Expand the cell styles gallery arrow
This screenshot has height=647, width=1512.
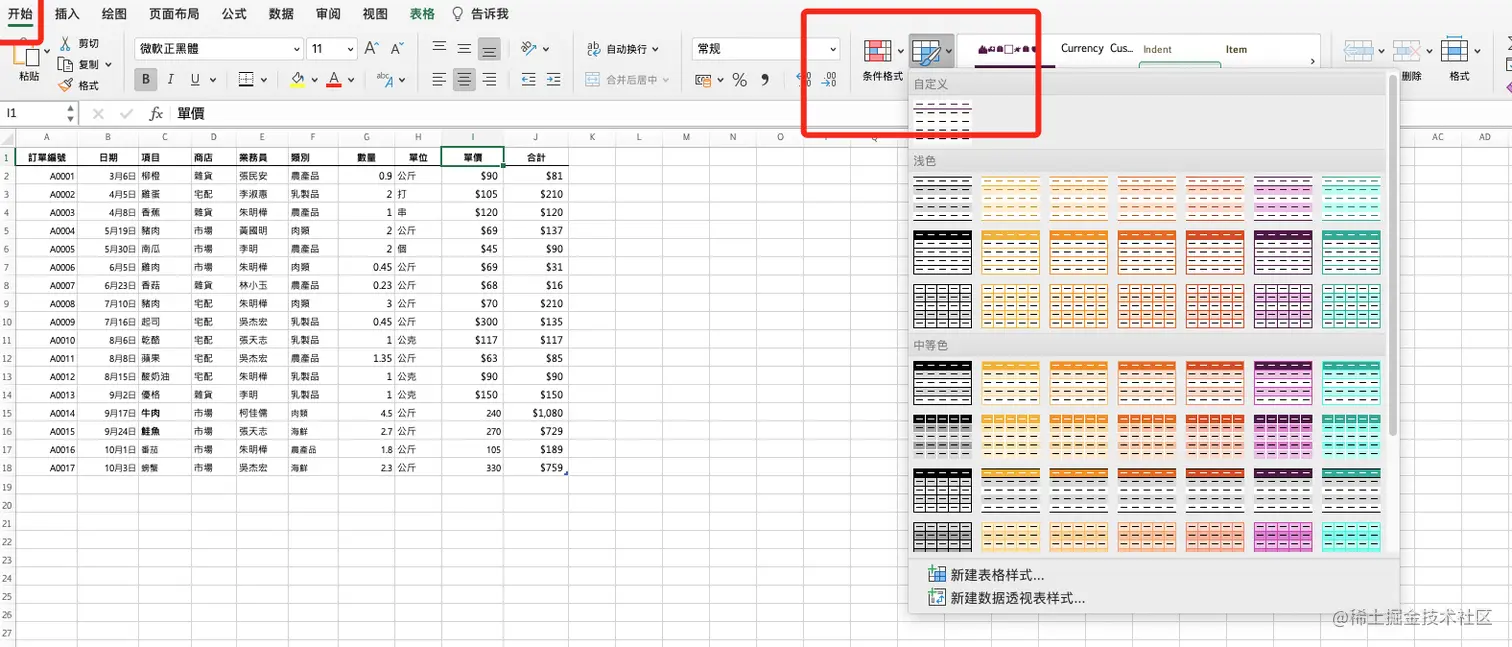pyautogui.click(x=1313, y=61)
